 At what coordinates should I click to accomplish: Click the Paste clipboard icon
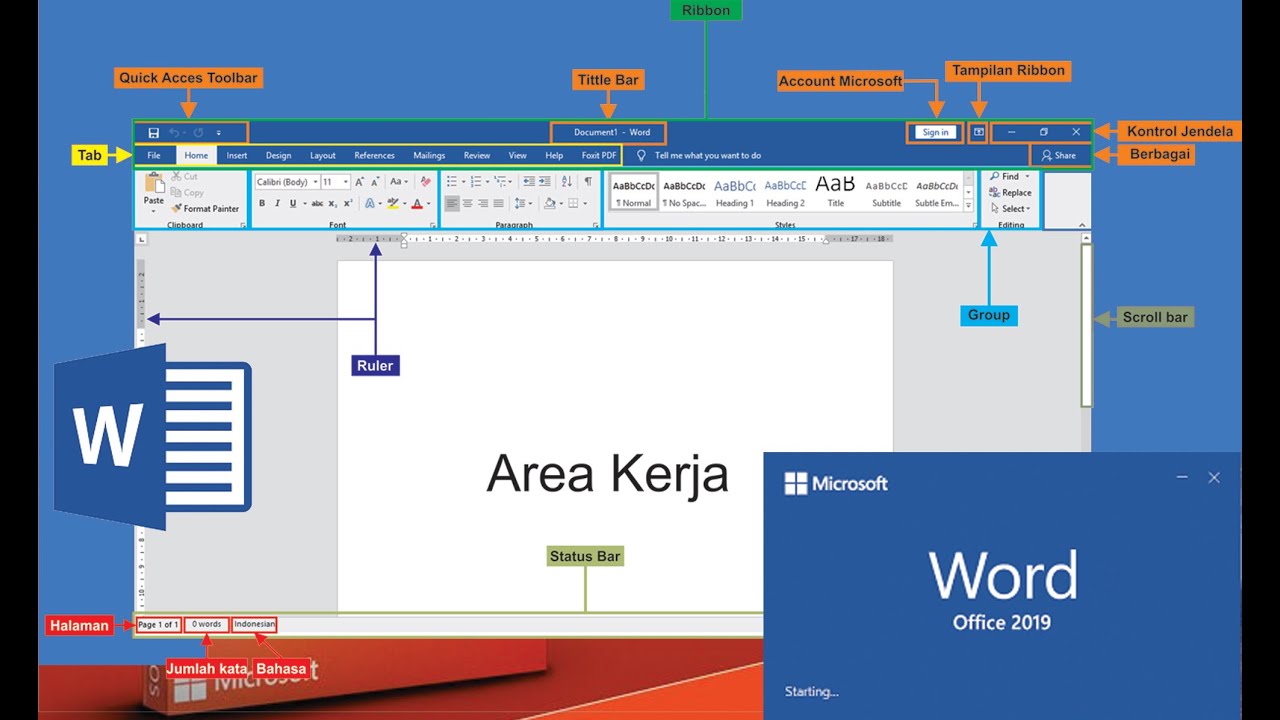[x=154, y=182]
